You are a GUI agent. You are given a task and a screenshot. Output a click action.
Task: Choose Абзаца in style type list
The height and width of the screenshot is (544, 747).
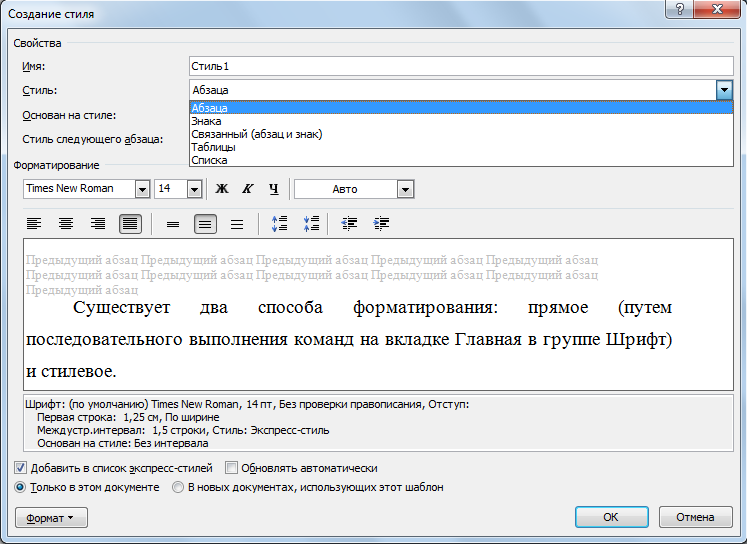click(461, 108)
